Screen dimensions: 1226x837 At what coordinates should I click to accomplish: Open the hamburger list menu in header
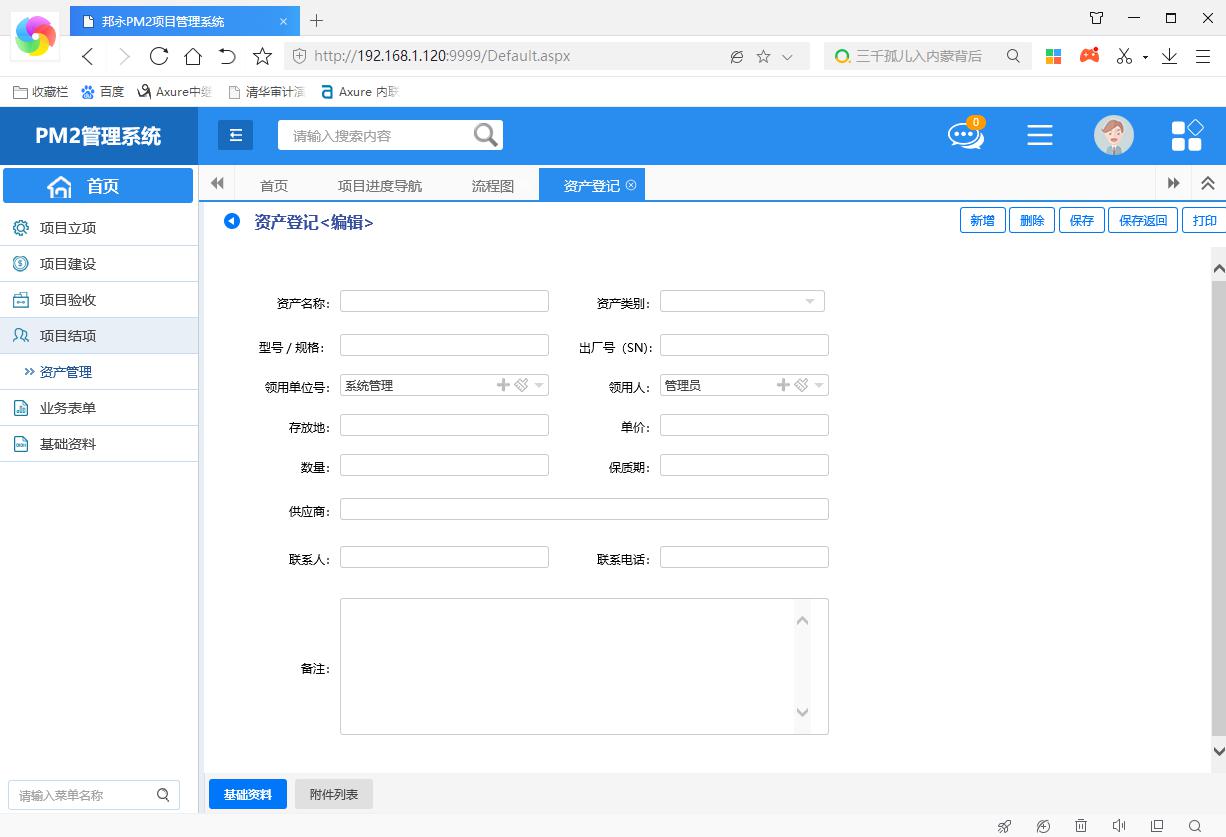[x=1040, y=135]
